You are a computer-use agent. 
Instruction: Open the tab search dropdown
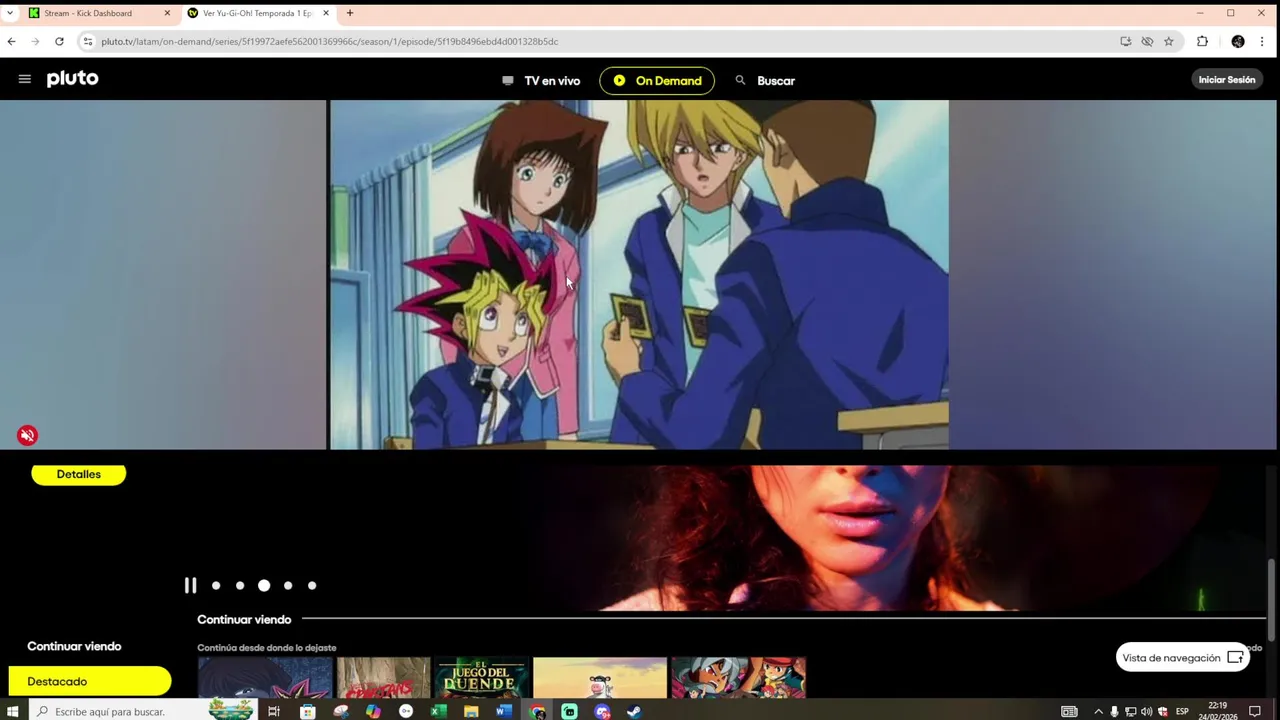9,13
